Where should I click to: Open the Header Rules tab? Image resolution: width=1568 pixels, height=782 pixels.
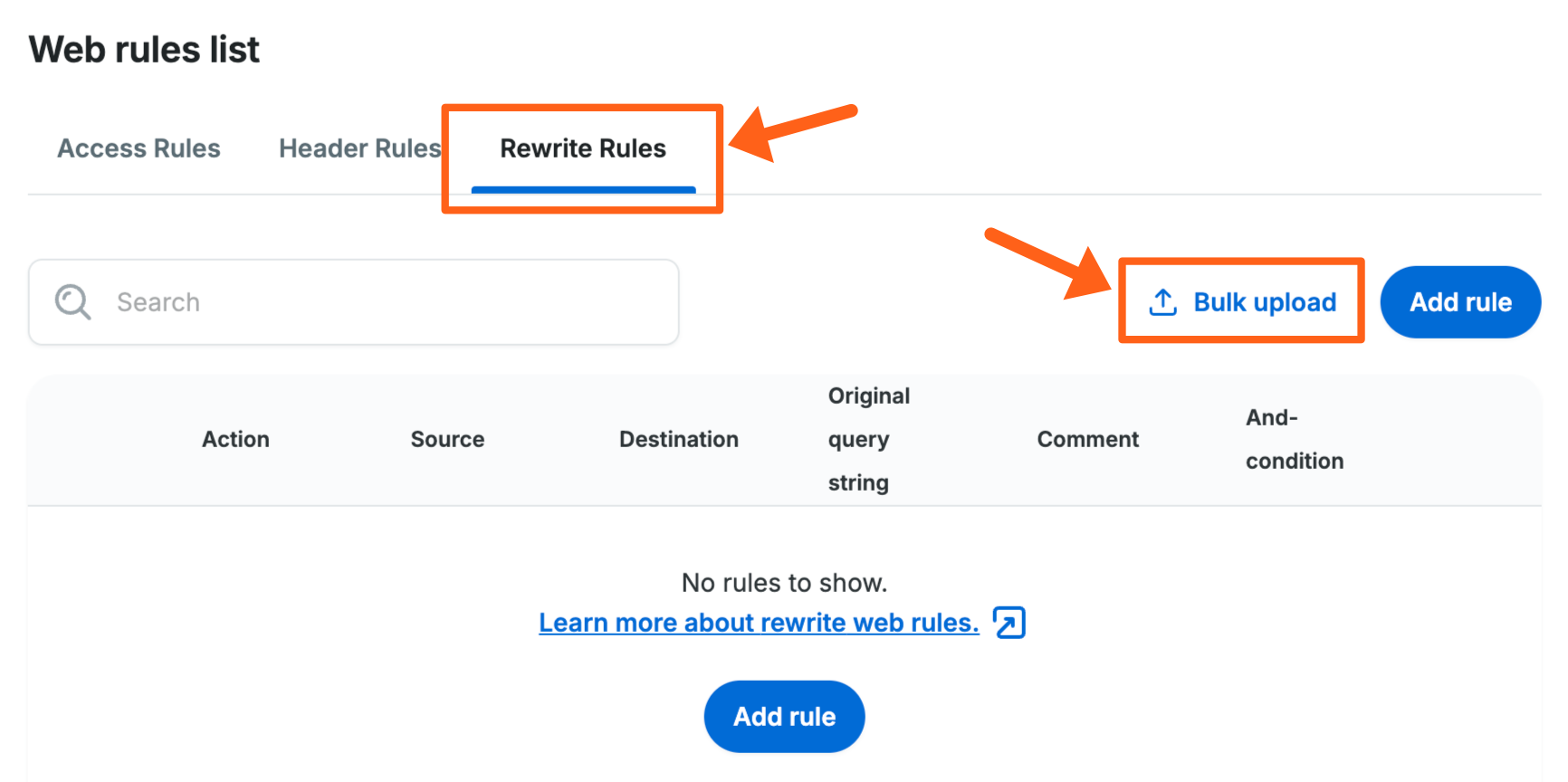(359, 148)
